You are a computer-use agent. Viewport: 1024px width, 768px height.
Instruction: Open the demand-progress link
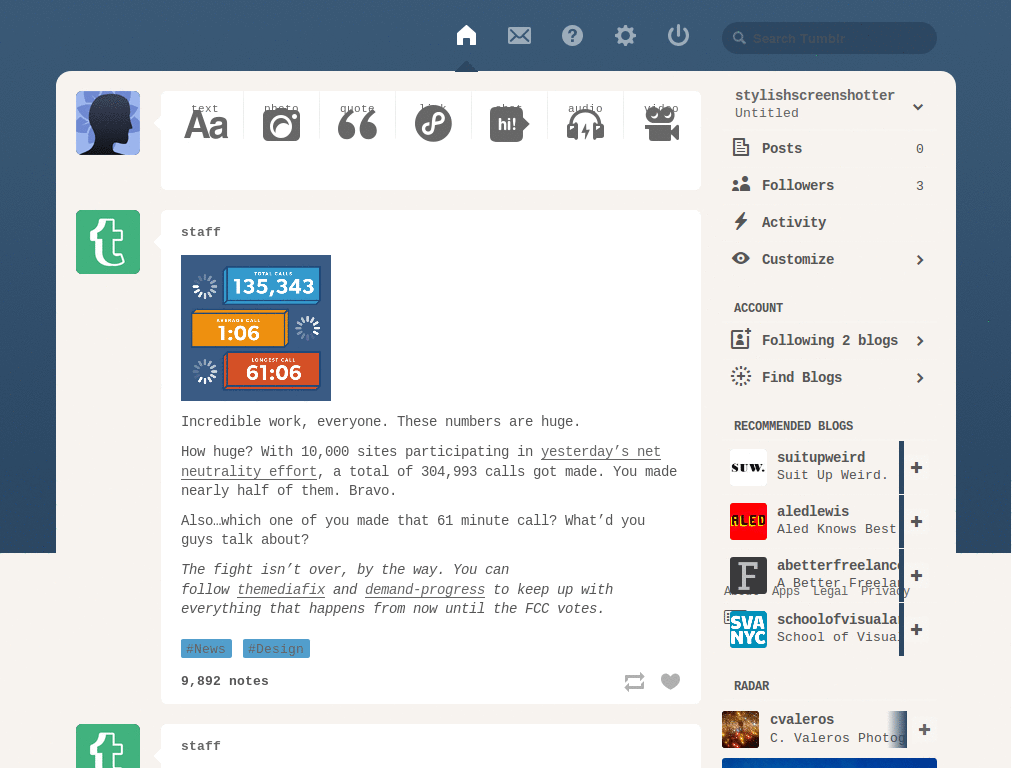point(424,589)
